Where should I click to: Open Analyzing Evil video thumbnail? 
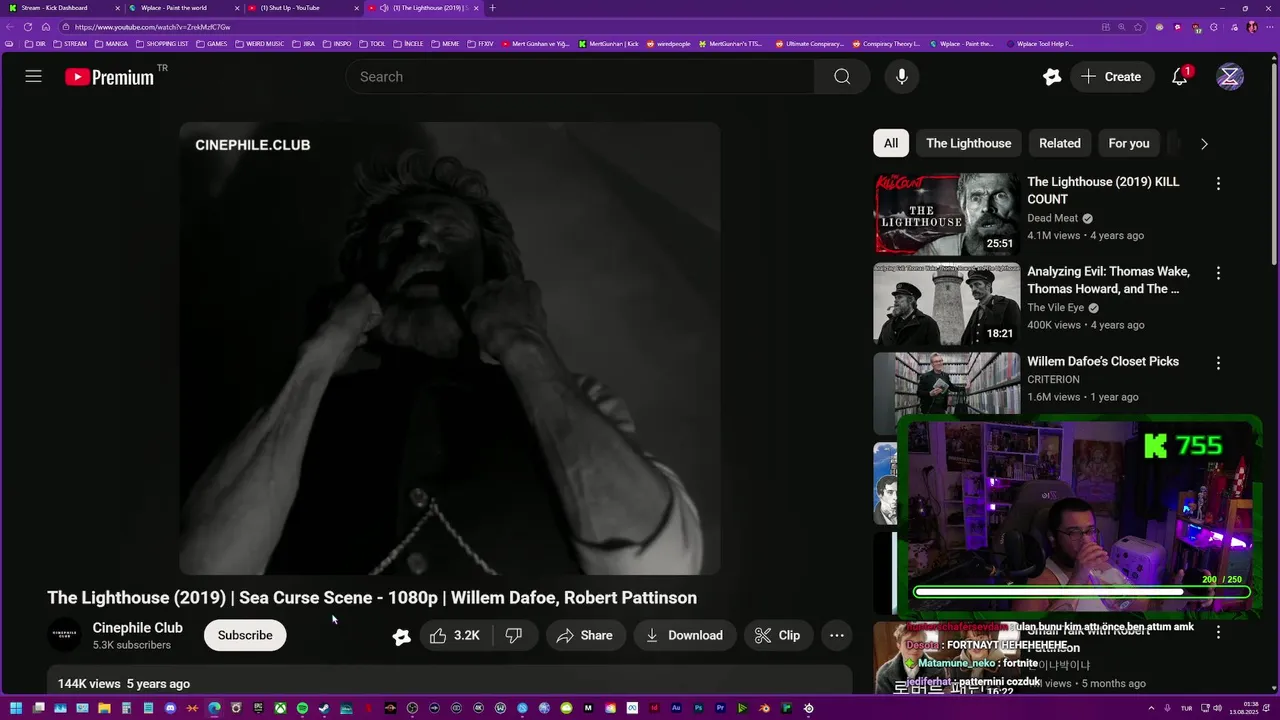pyautogui.click(x=947, y=304)
